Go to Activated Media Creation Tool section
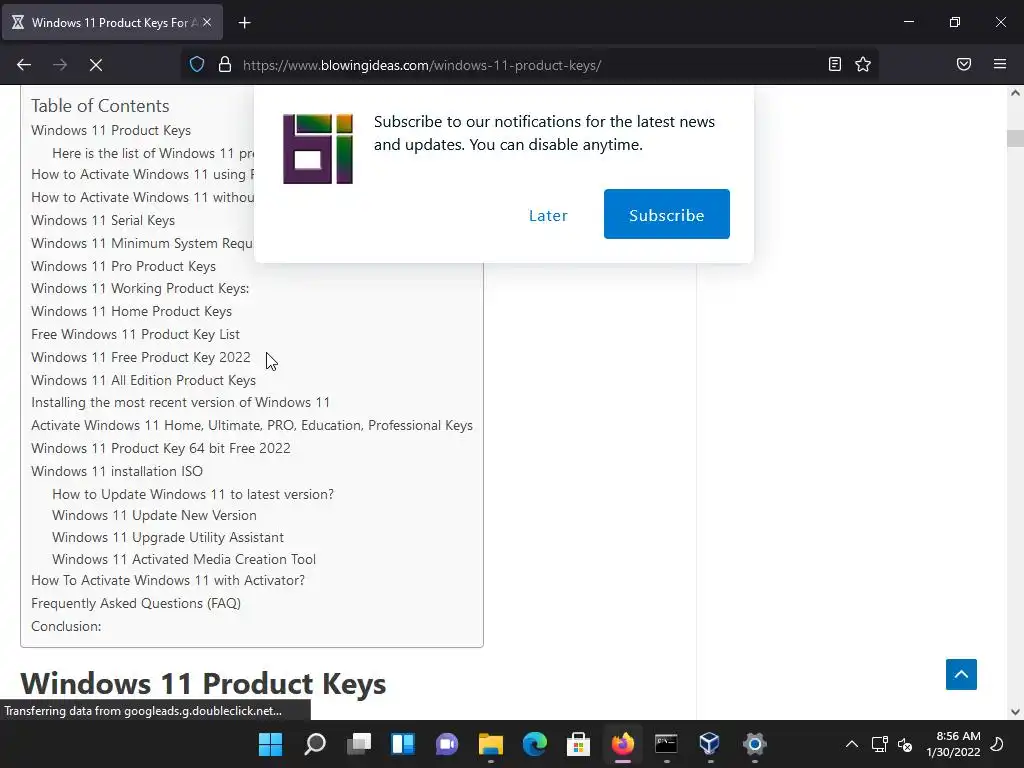The width and height of the screenshot is (1024, 768). click(x=184, y=560)
